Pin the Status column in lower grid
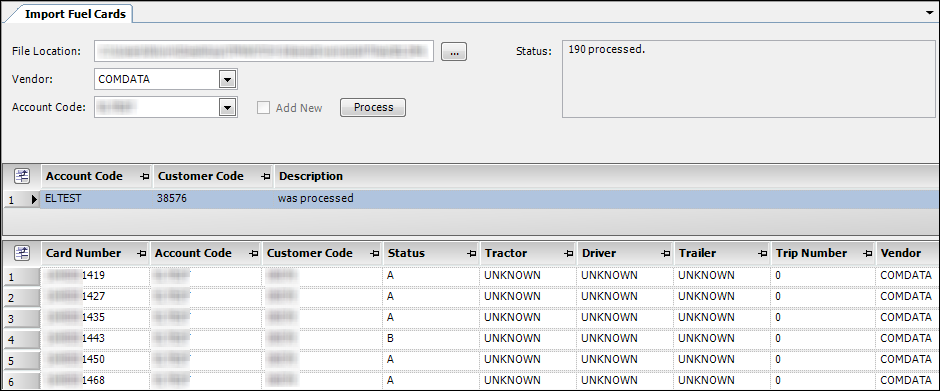This screenshot has height=391, width=940. click(472, 254)
